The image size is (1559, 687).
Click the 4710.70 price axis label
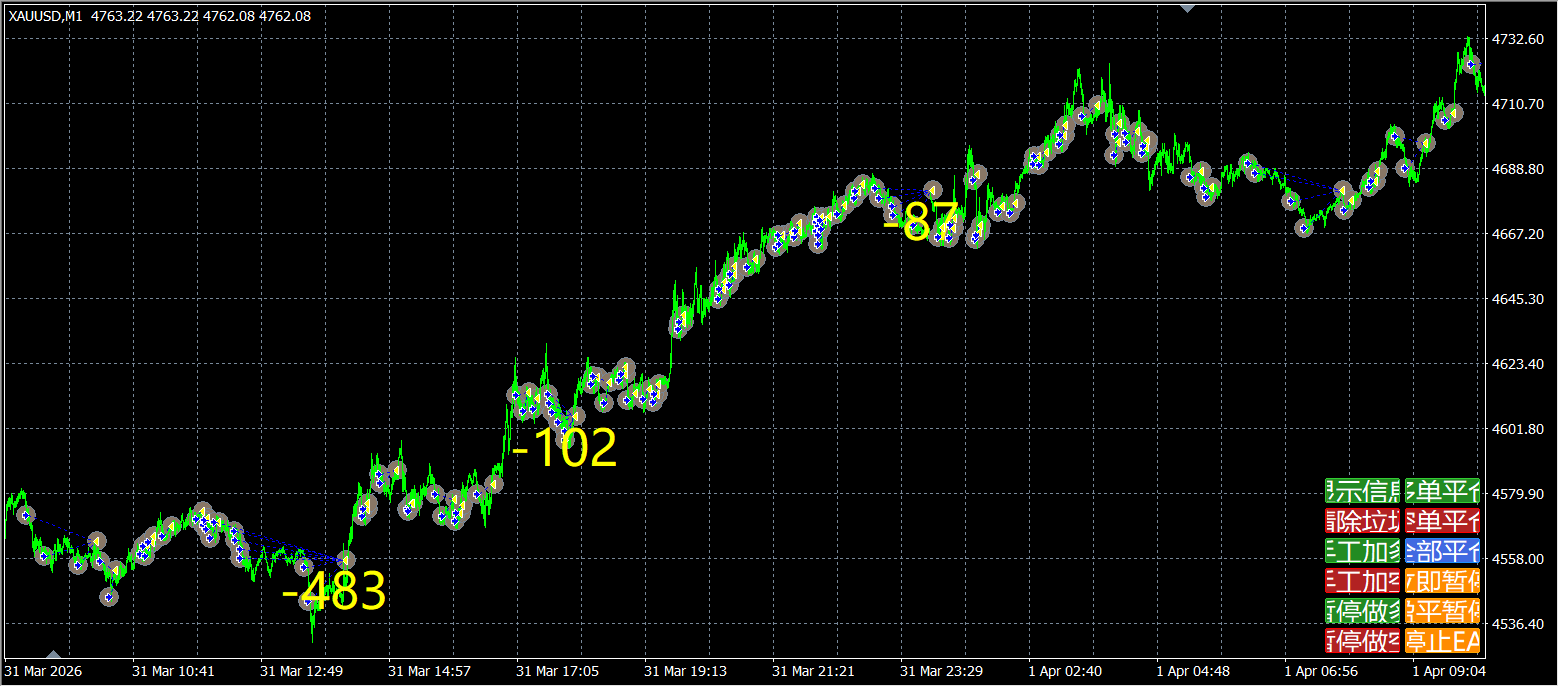1518,104
